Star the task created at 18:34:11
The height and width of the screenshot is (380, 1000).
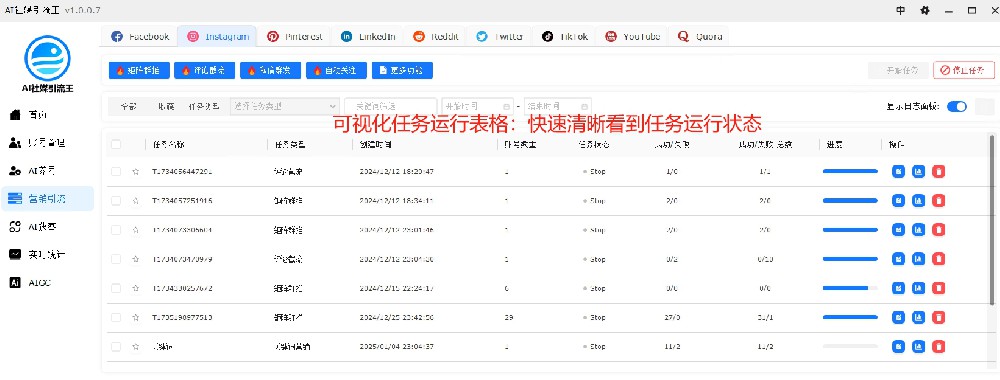pyautogui.click(x=135, y=201)
